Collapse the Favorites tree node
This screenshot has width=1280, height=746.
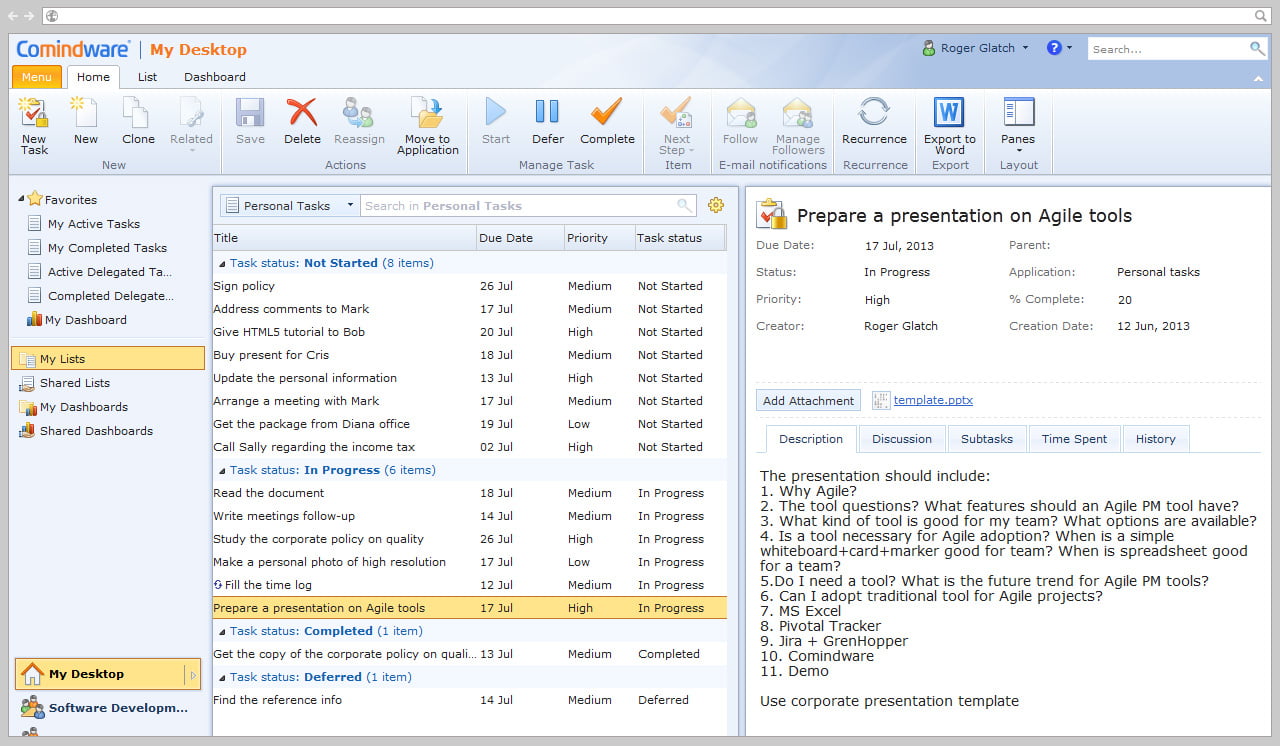coord(21,199)
